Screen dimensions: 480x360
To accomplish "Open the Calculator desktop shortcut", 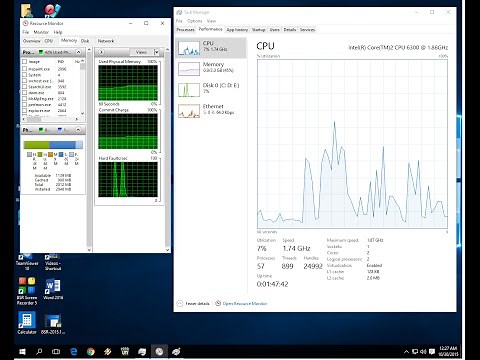I will click(x=27, y=323).
